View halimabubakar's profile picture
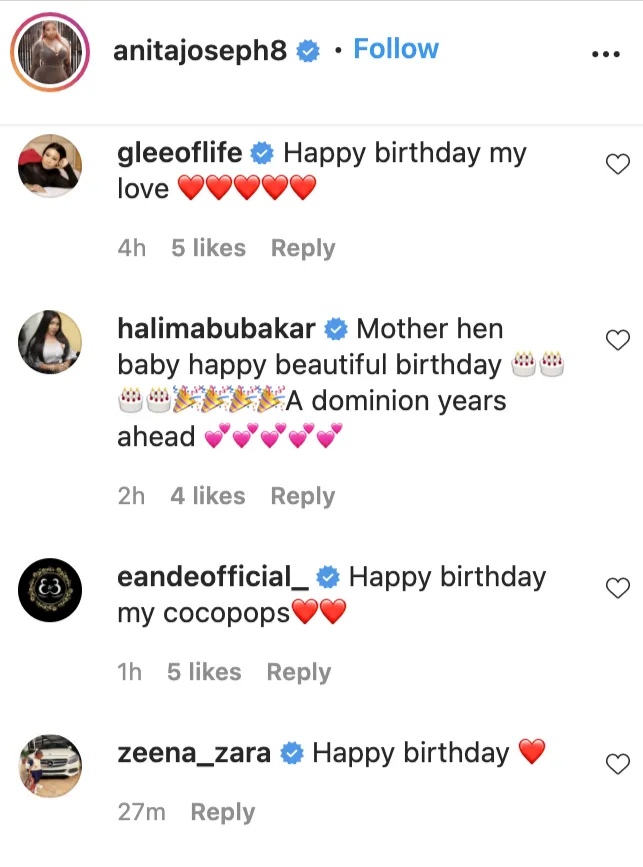 [50, 342]
